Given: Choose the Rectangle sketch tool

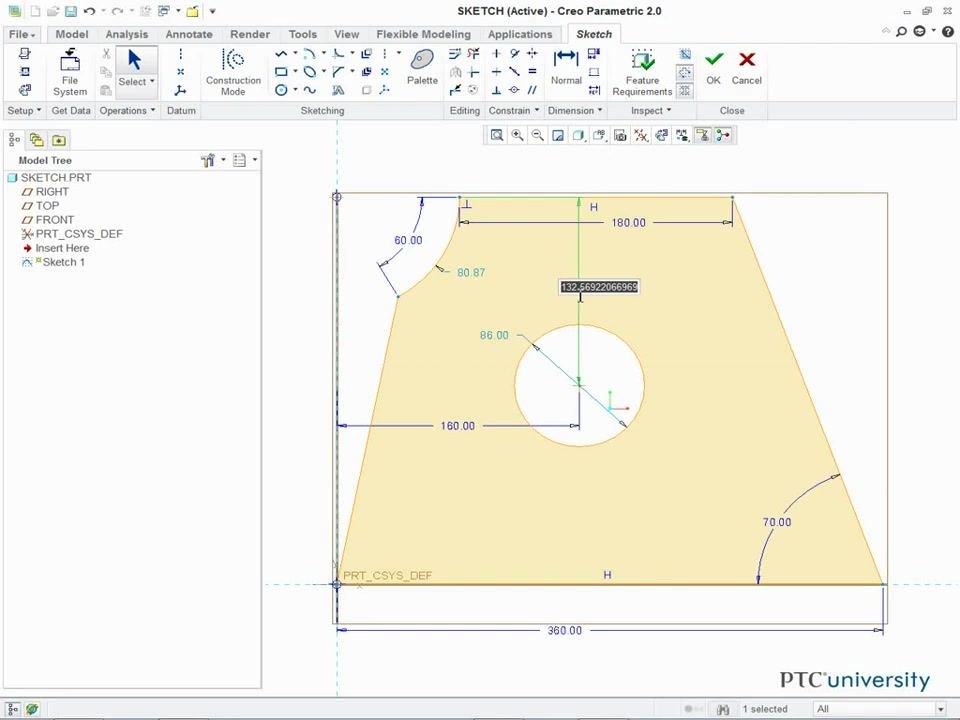Looking at the screenshot, I should coord(281,72).
